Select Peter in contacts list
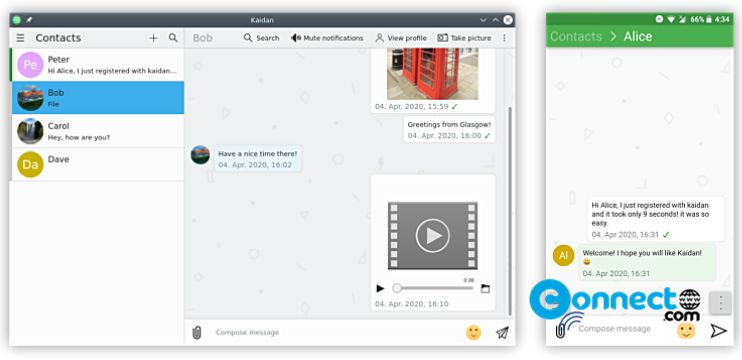The image size is (742, 360). pyautogui.click(x=97, y=65)
